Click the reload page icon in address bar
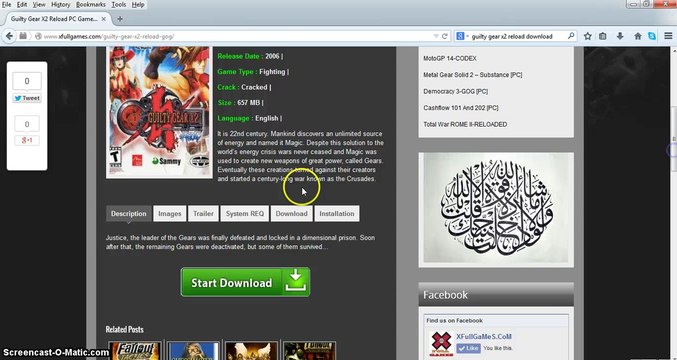677x360 pixels. (x=445, y=36)
